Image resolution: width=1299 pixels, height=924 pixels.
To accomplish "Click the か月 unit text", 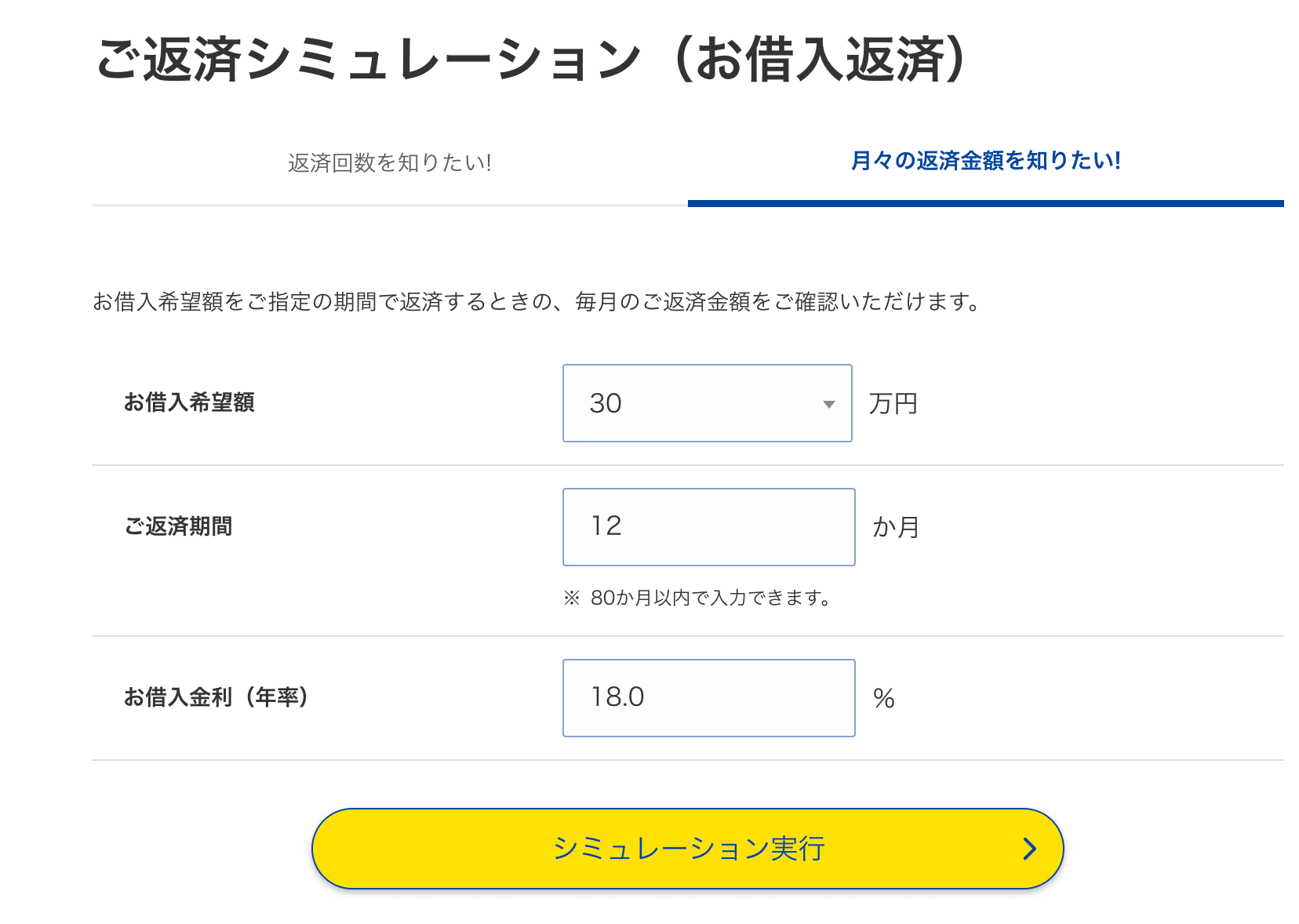I will [x=896, y=527].
